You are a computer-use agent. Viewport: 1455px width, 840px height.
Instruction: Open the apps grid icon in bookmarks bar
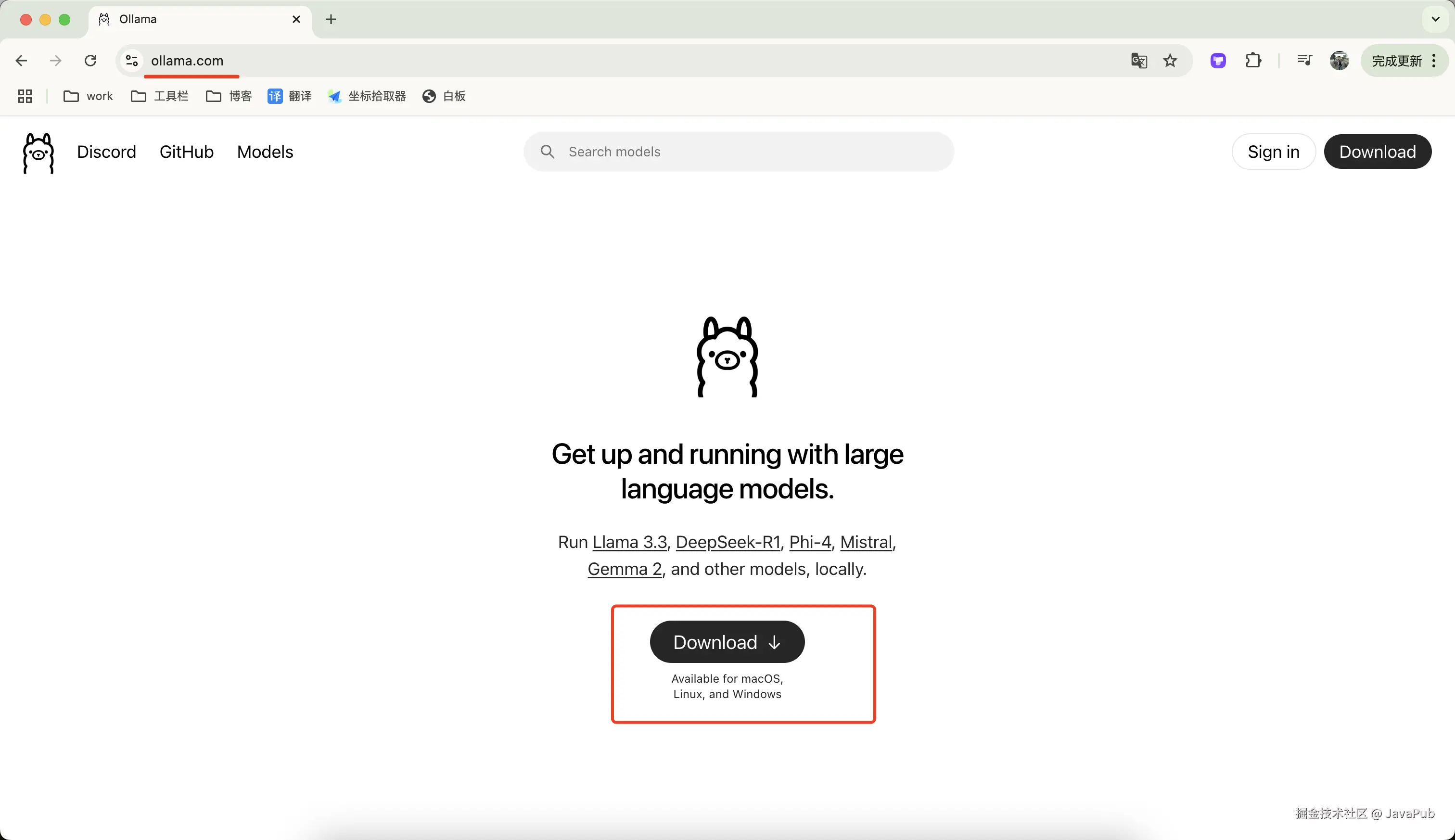25,96
